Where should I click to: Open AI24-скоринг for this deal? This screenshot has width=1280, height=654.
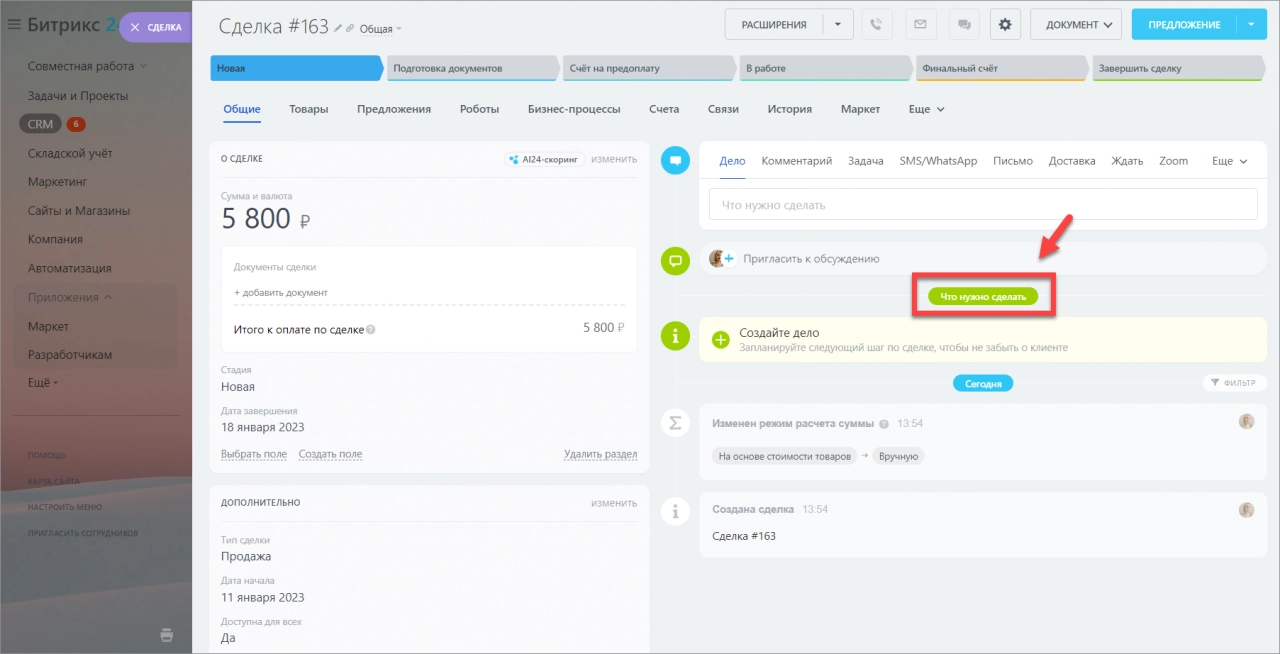[543, 159]
